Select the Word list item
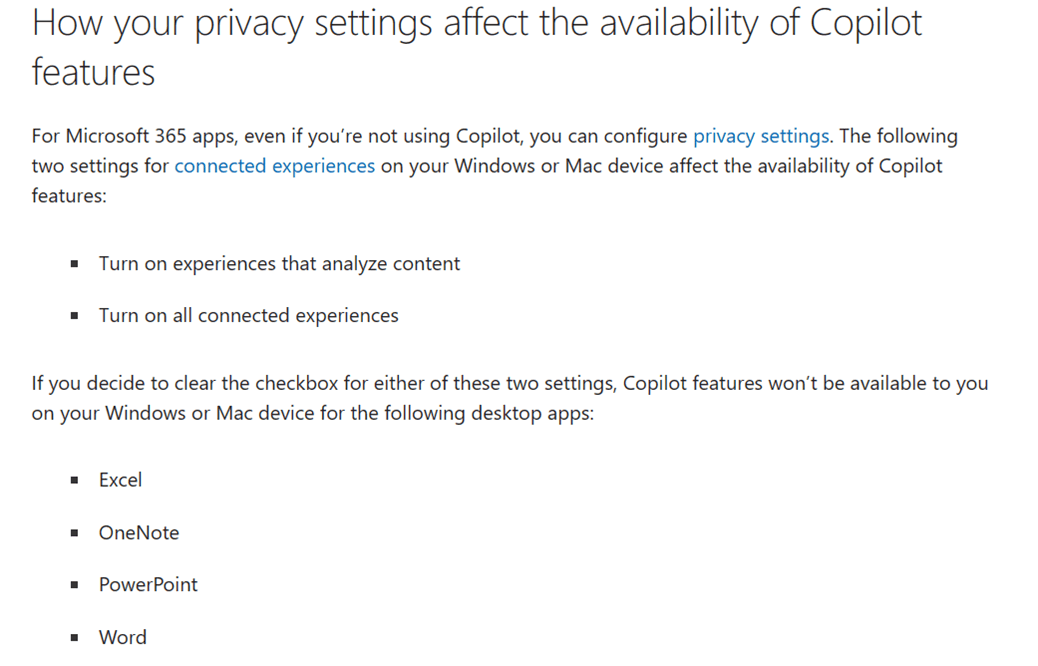 click(122, 637)
